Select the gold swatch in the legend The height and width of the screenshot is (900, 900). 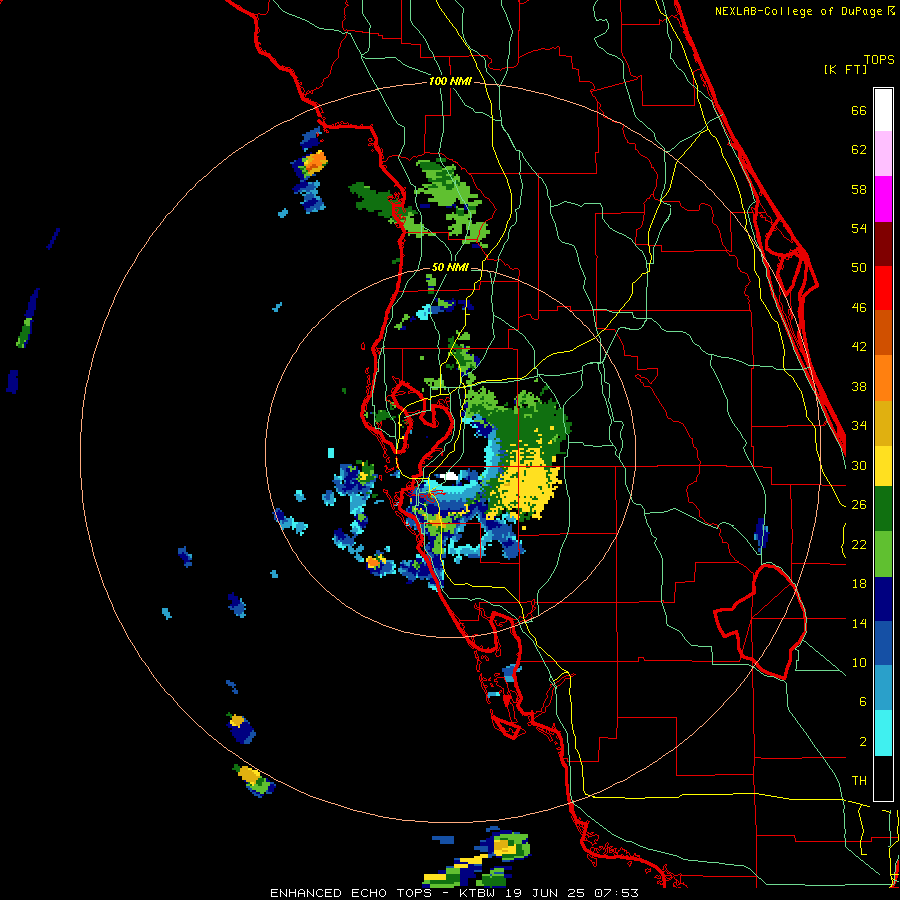[883, 423]
